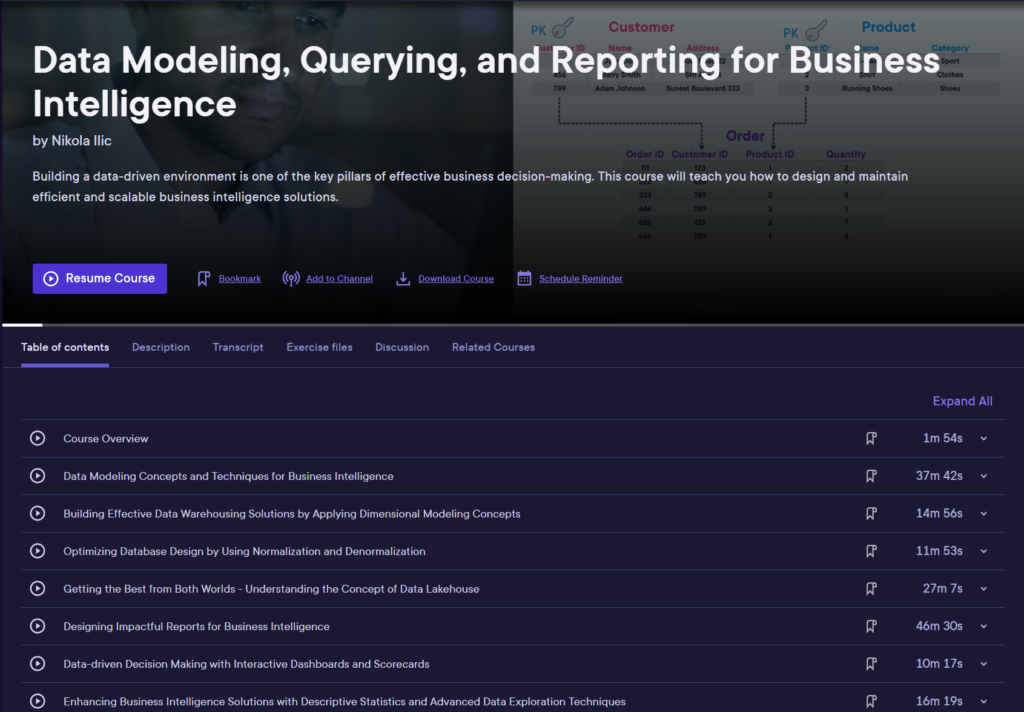View the Related Courses tab

[x=493, y=348]
